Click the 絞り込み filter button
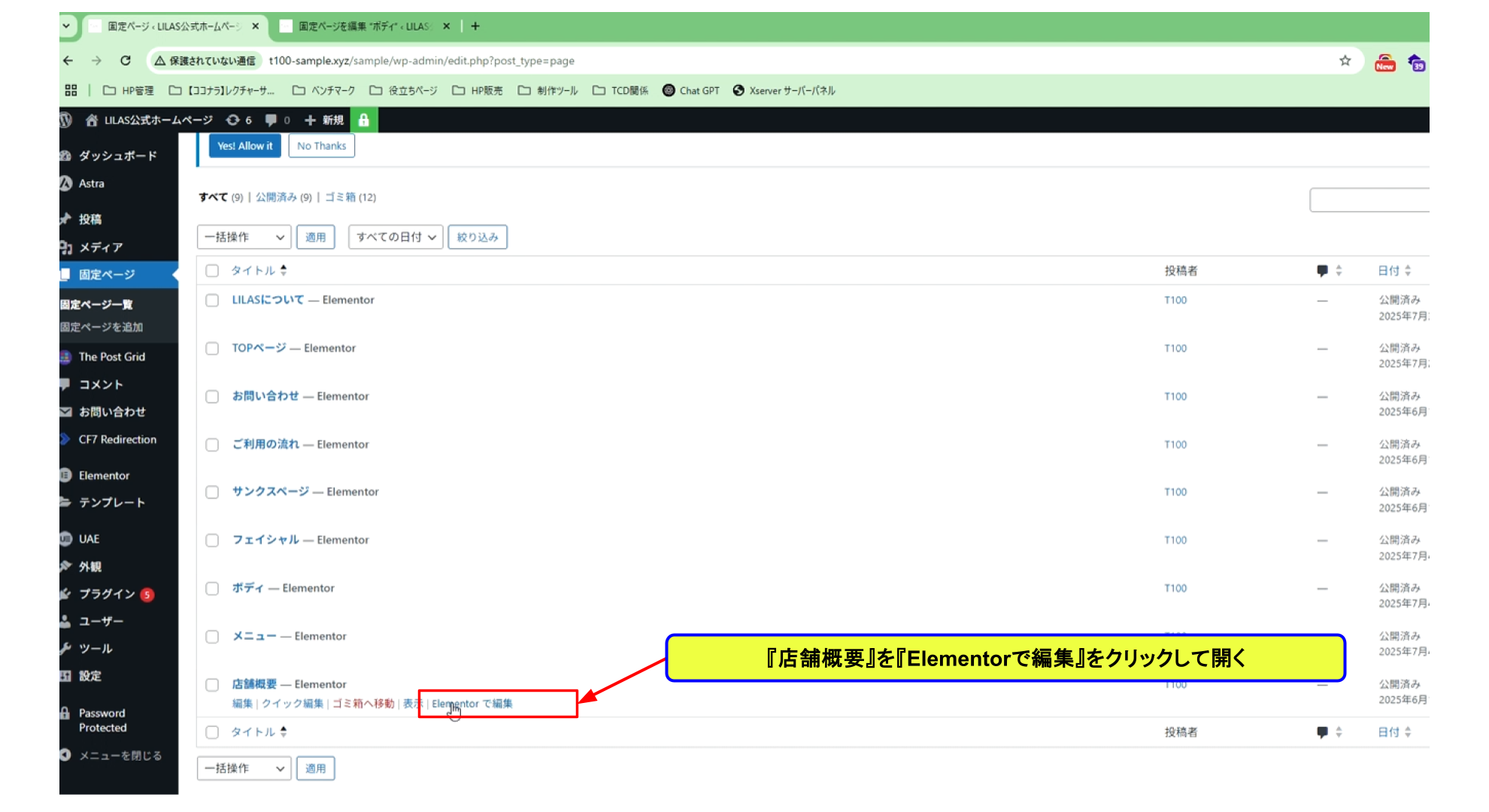 pos(478,238)
